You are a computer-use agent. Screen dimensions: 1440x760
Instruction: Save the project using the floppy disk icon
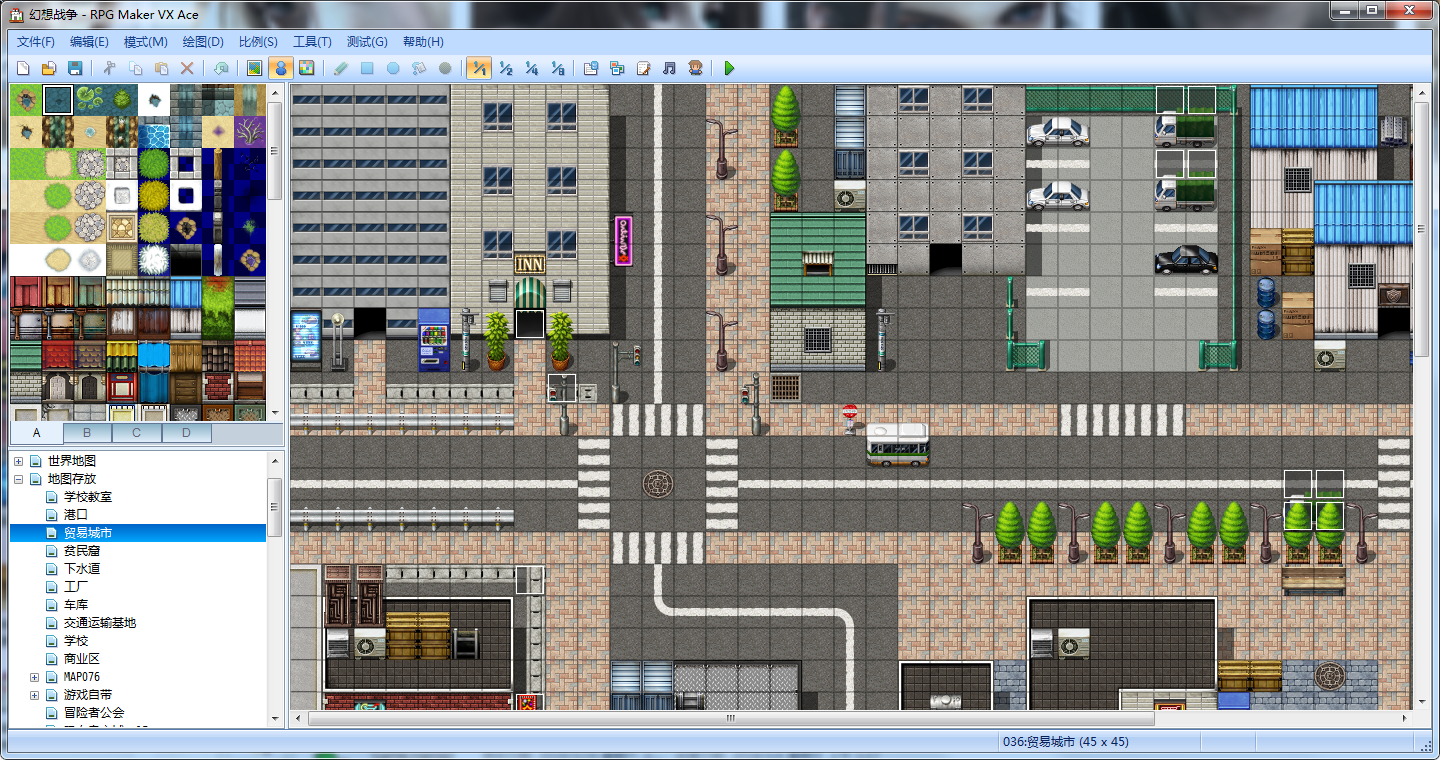[x=74, y=68]
